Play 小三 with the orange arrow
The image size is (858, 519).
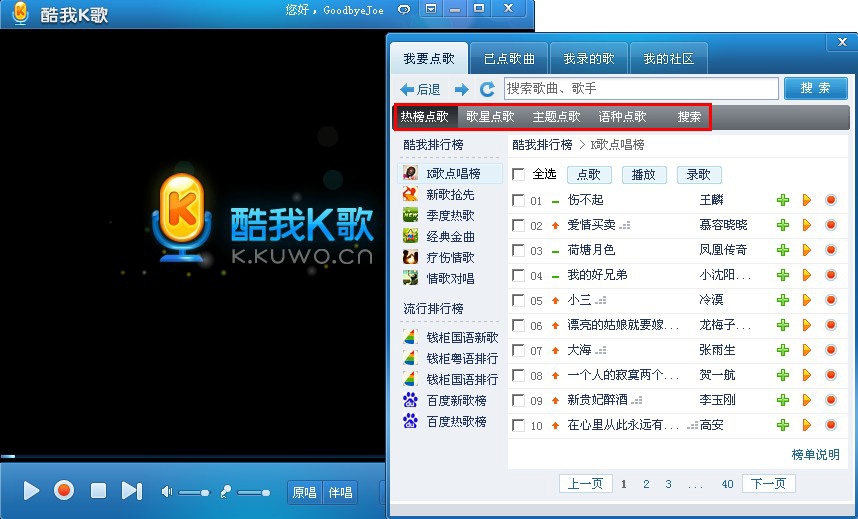click(x=807, y=300)
